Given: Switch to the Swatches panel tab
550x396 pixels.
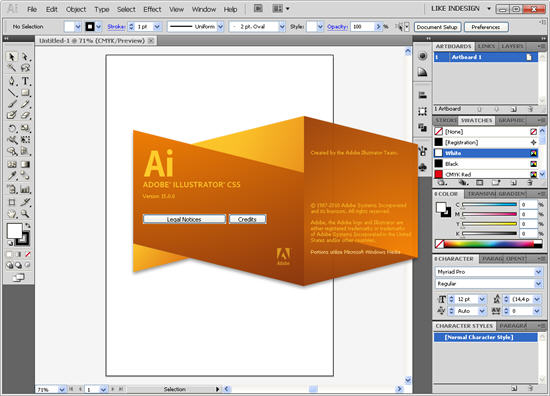Looking at the screenshot, I should (476, 120).
